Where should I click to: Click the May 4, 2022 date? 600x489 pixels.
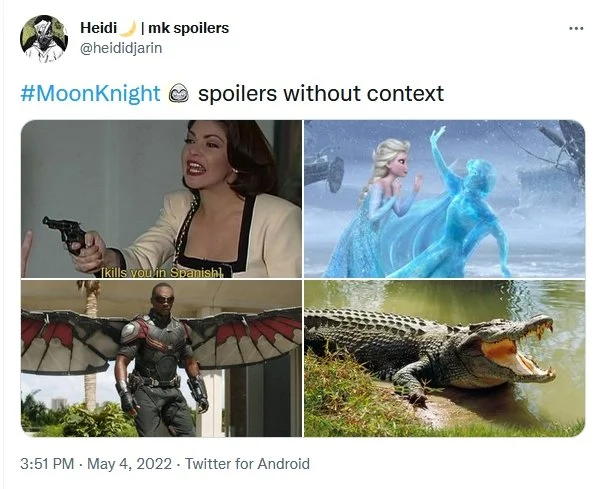point(129,464)
